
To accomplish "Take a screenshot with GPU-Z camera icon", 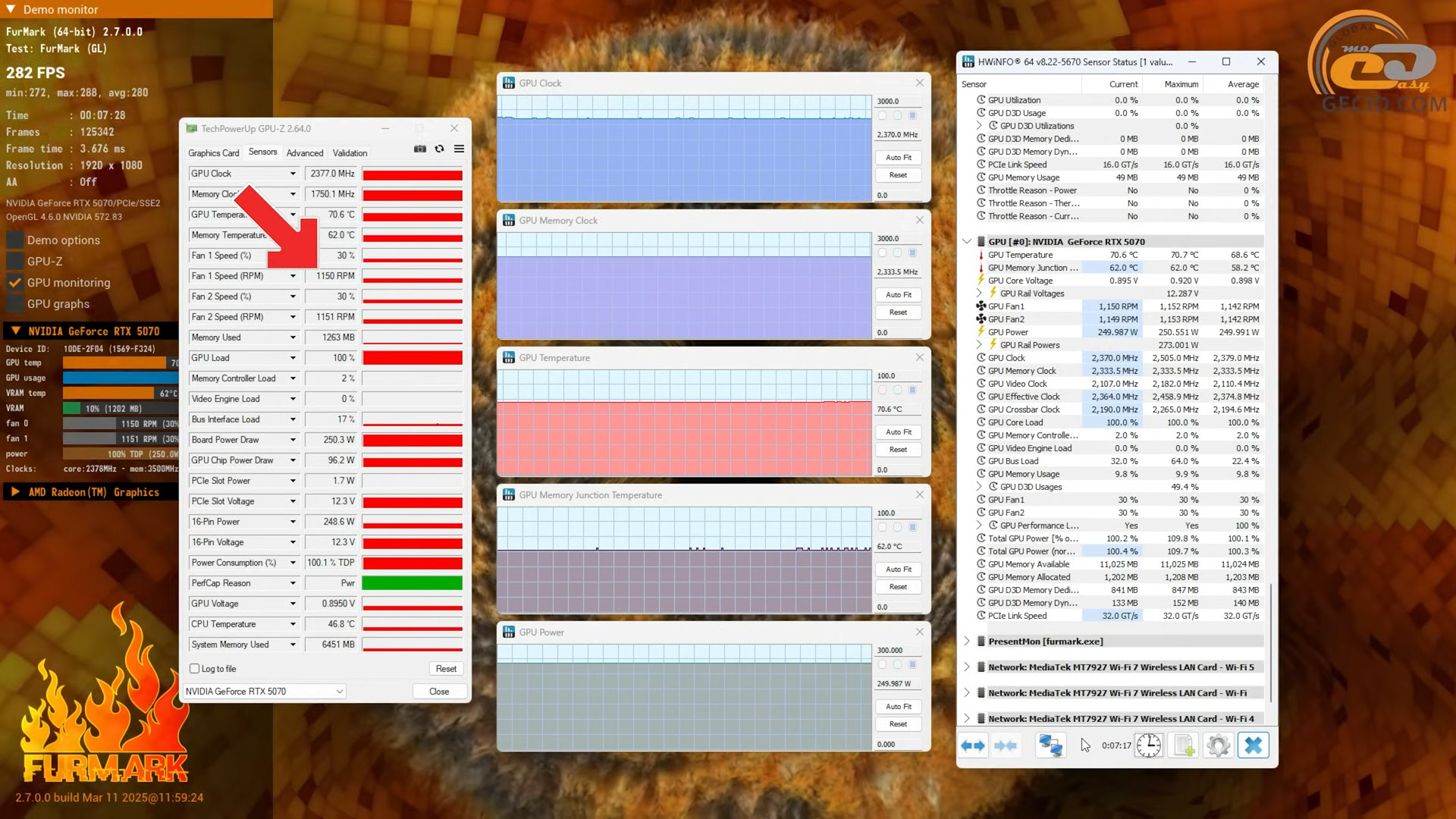I will click(420, 149).
